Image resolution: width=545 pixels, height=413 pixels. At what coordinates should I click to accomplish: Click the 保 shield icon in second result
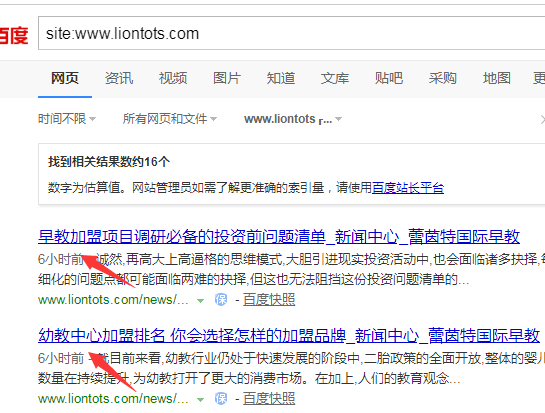(221, 398)
